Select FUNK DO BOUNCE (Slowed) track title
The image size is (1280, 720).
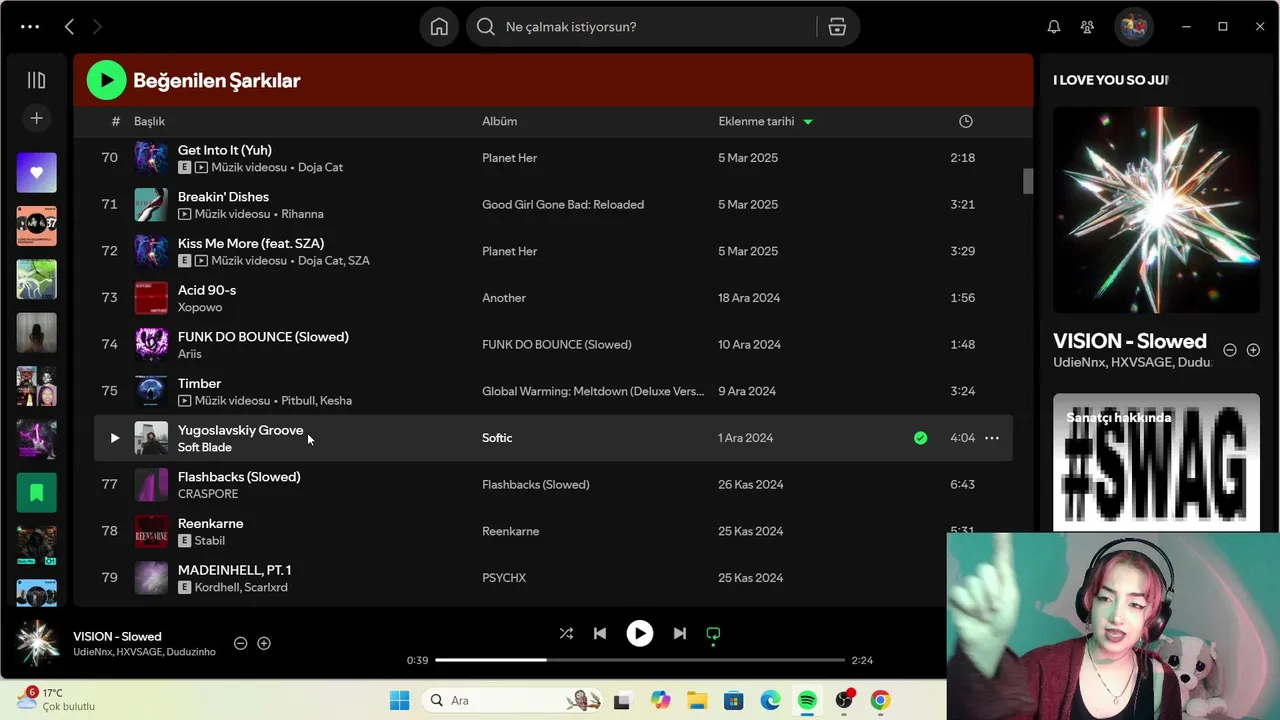[263, 337]
